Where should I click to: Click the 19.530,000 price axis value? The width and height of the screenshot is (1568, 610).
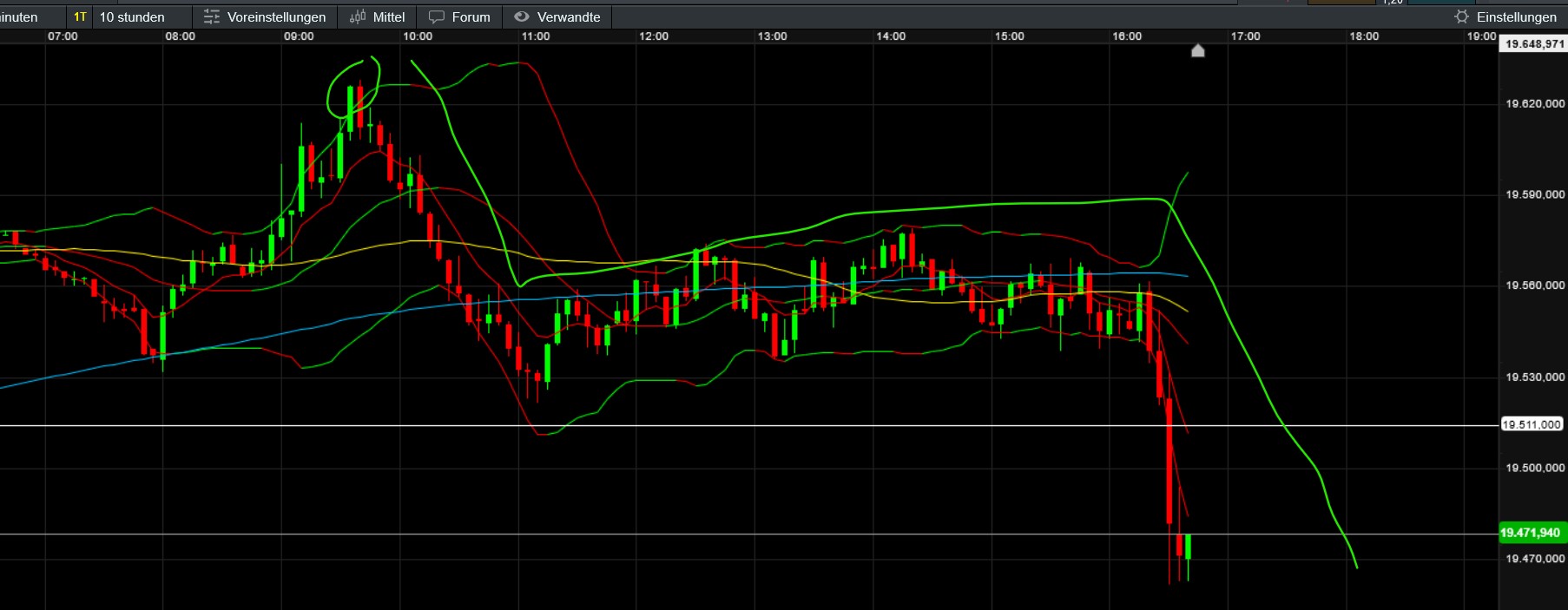[1534, 377]
